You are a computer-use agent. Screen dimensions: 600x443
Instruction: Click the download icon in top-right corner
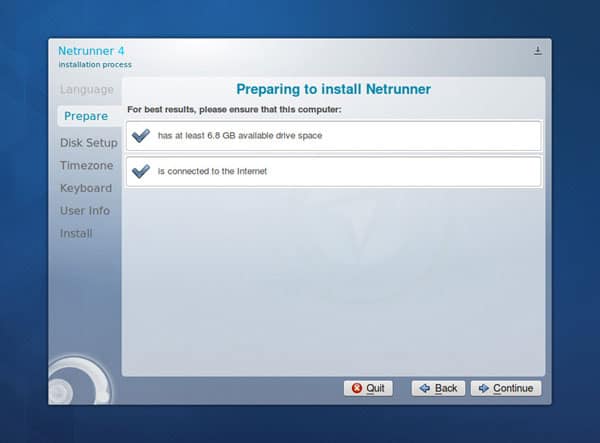coord(538,50)
